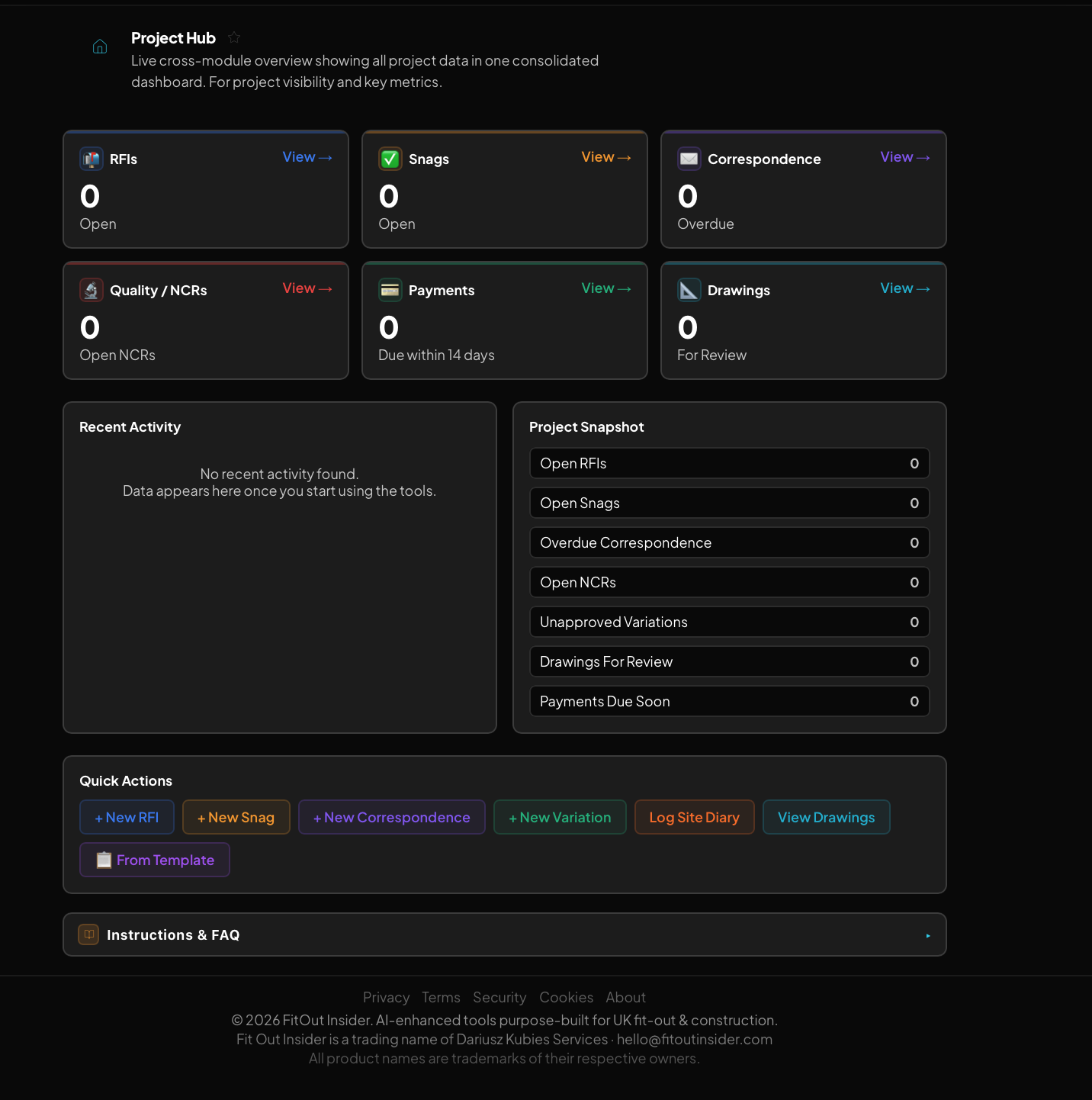The height and width of the screenshot is (1100, 1092).
Task: Click the Snags green checkmark icon
Action: click(x=390, y=159)
